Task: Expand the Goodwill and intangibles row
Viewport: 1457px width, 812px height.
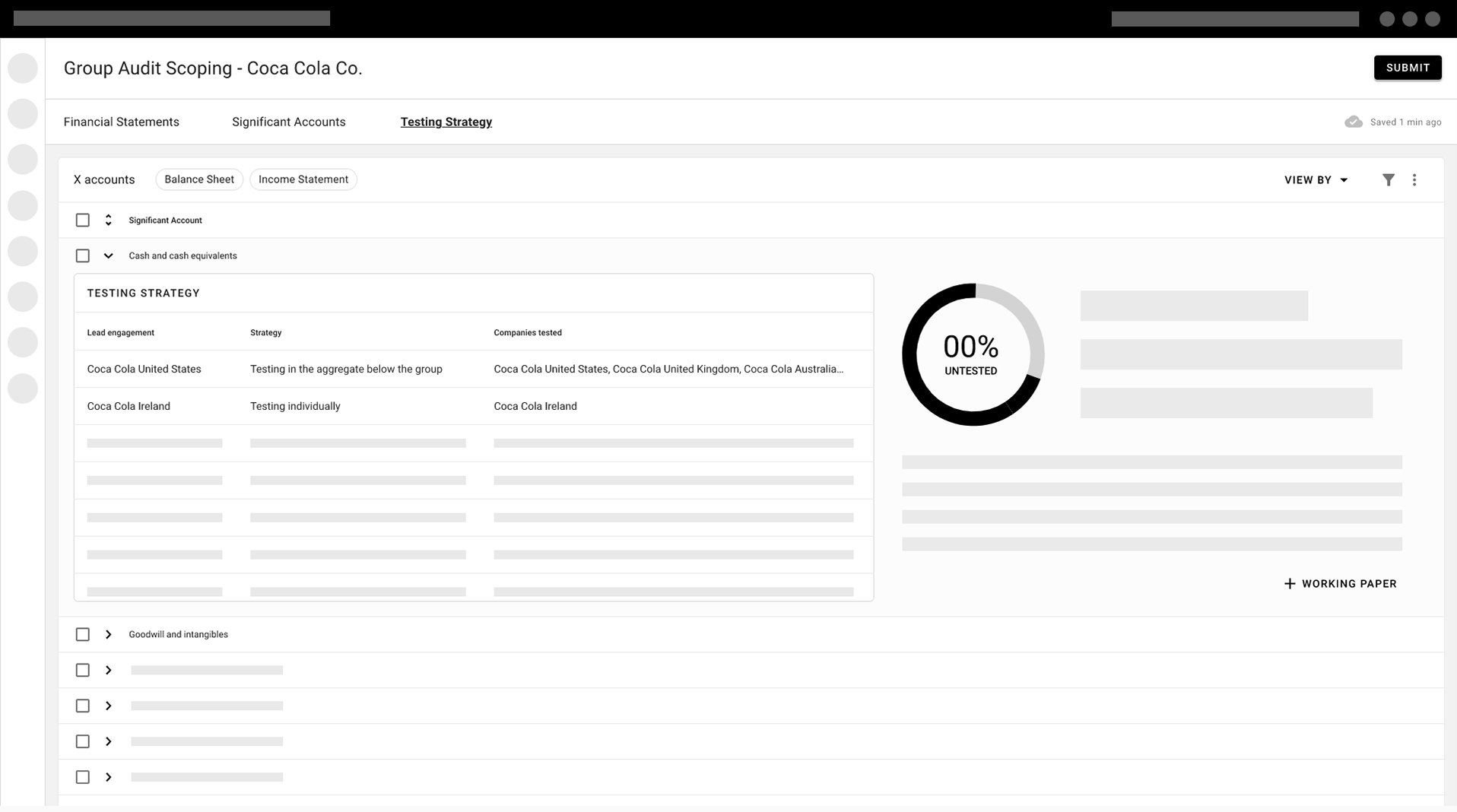Action: [x=108, y=635]
